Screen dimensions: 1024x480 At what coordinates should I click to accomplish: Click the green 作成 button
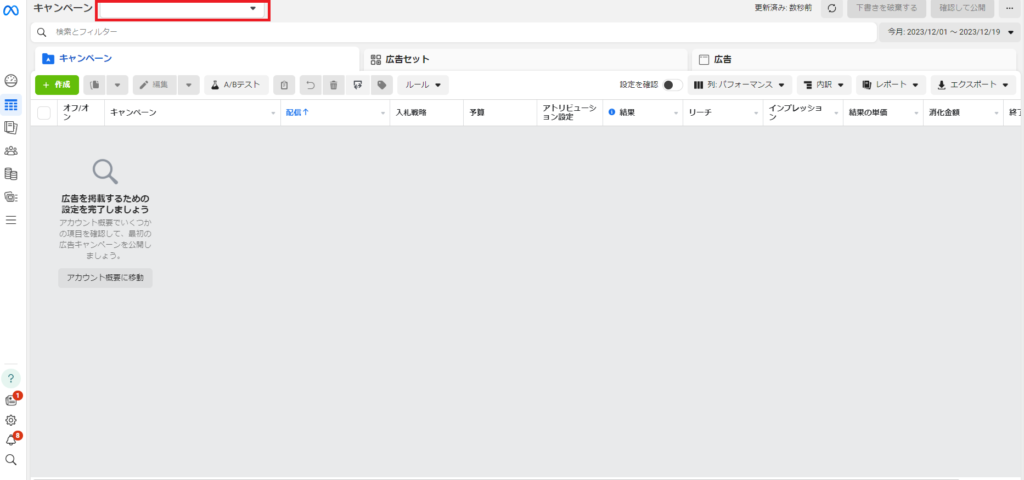click(57, 85)
